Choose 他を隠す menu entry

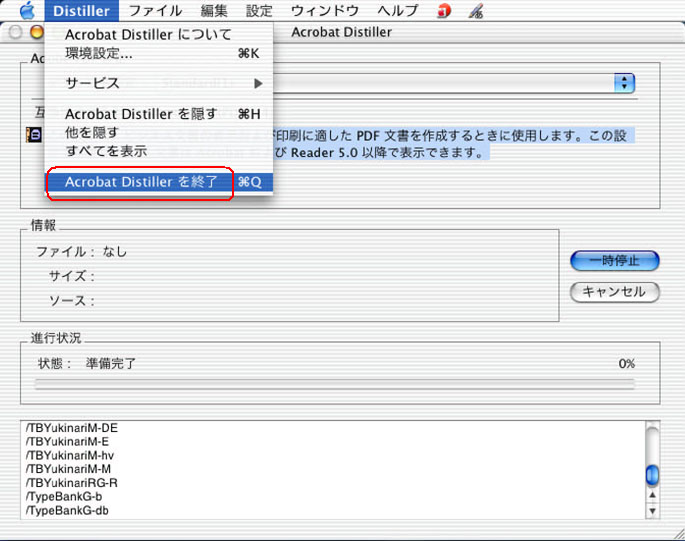click(x=159, y=132)
